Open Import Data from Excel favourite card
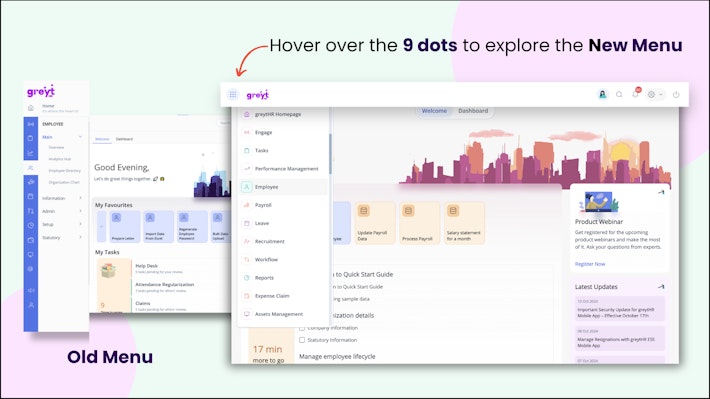Screen dimensions: 710x399 [158, 226]
